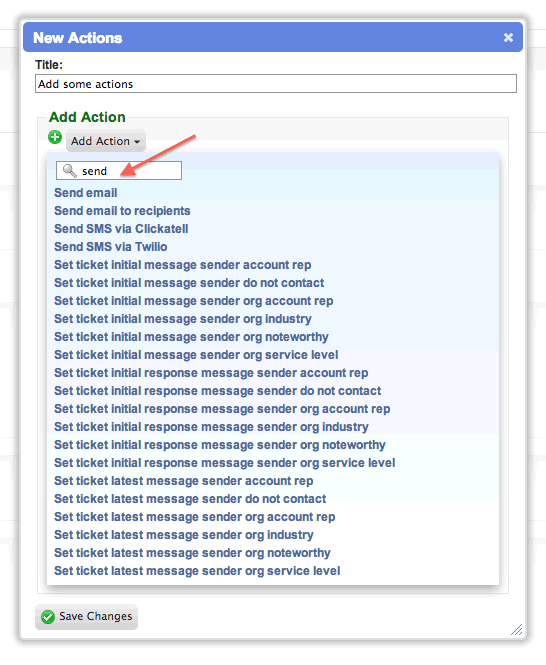
Task: Choose latest message sender org service level
Action: tap(197, 571)
